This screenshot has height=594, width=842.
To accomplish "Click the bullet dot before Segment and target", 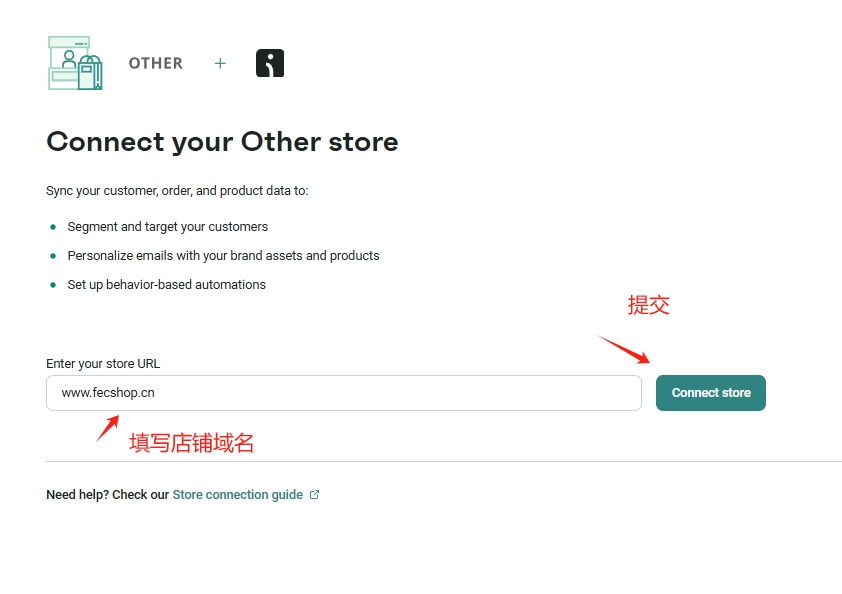I will tap(53, 227).
